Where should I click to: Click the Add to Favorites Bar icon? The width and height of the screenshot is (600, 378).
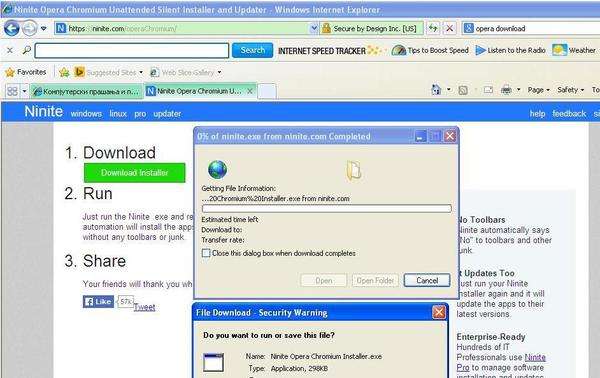click(64, 72)
